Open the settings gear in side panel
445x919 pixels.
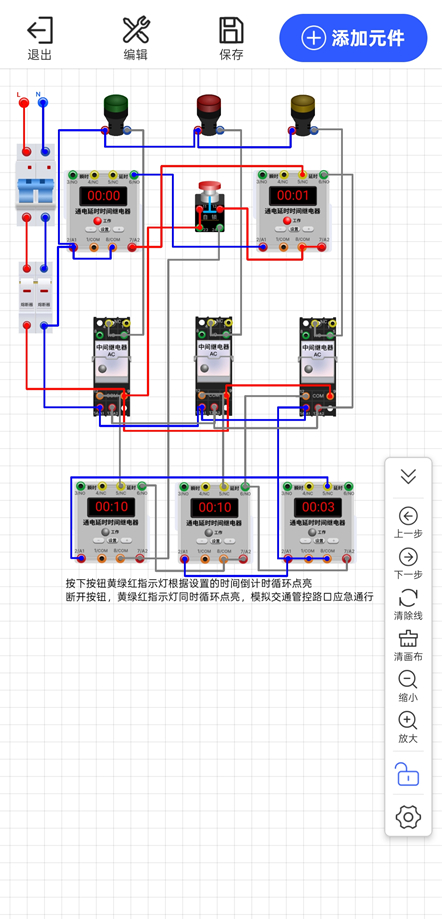(x=408, y=816)
